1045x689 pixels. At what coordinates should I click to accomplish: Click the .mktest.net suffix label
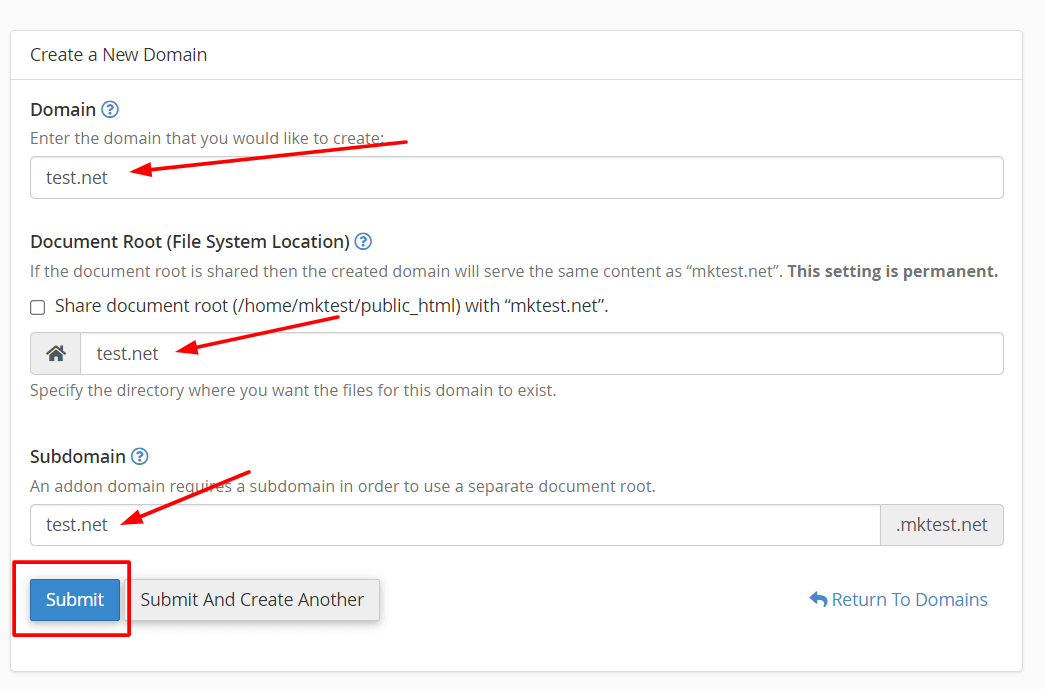pyautogui.click(x=941, y=524)
